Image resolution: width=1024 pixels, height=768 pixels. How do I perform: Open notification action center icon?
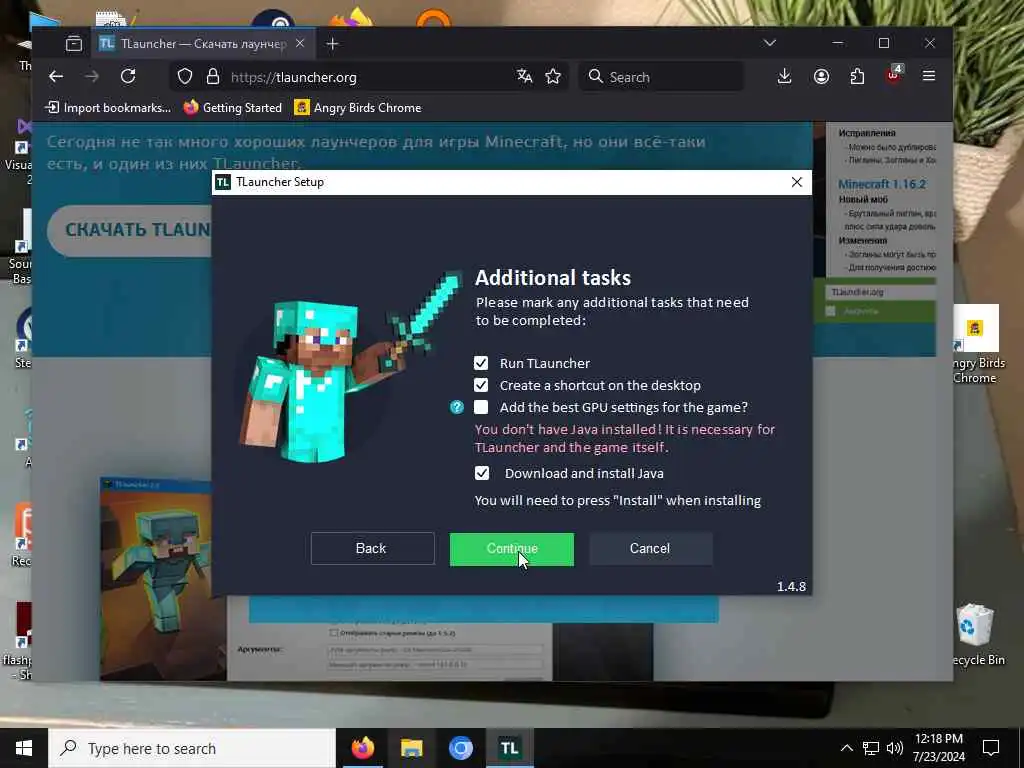[x=991, y=748]
